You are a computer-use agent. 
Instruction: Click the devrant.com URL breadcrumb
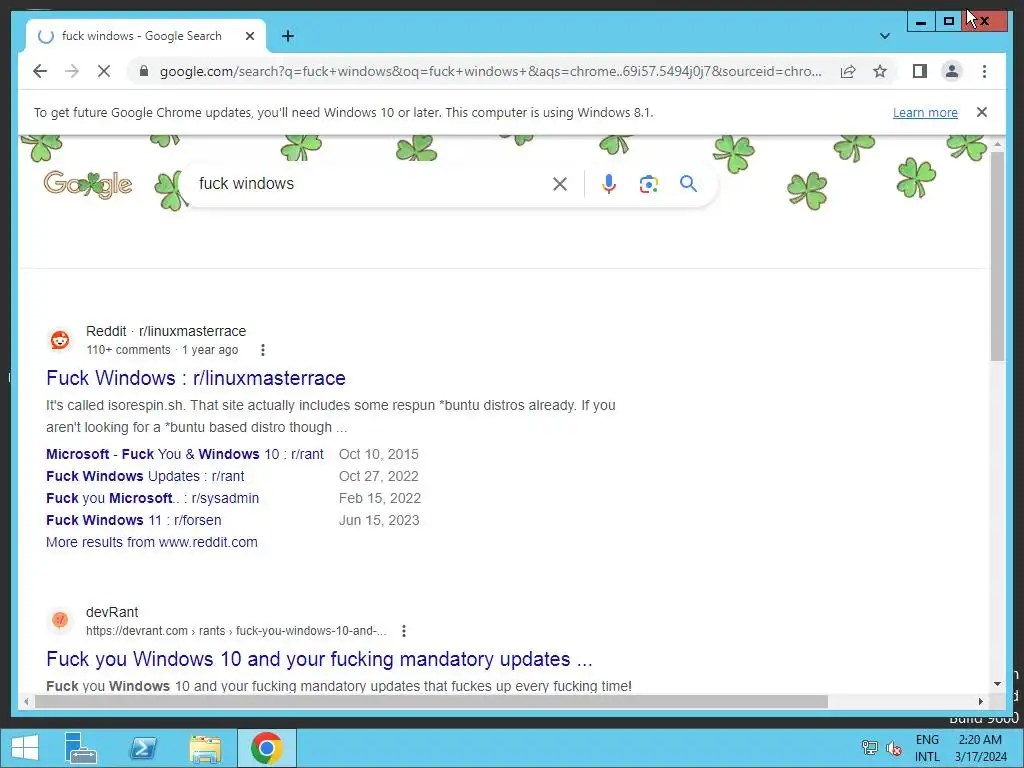click(236, 631)
